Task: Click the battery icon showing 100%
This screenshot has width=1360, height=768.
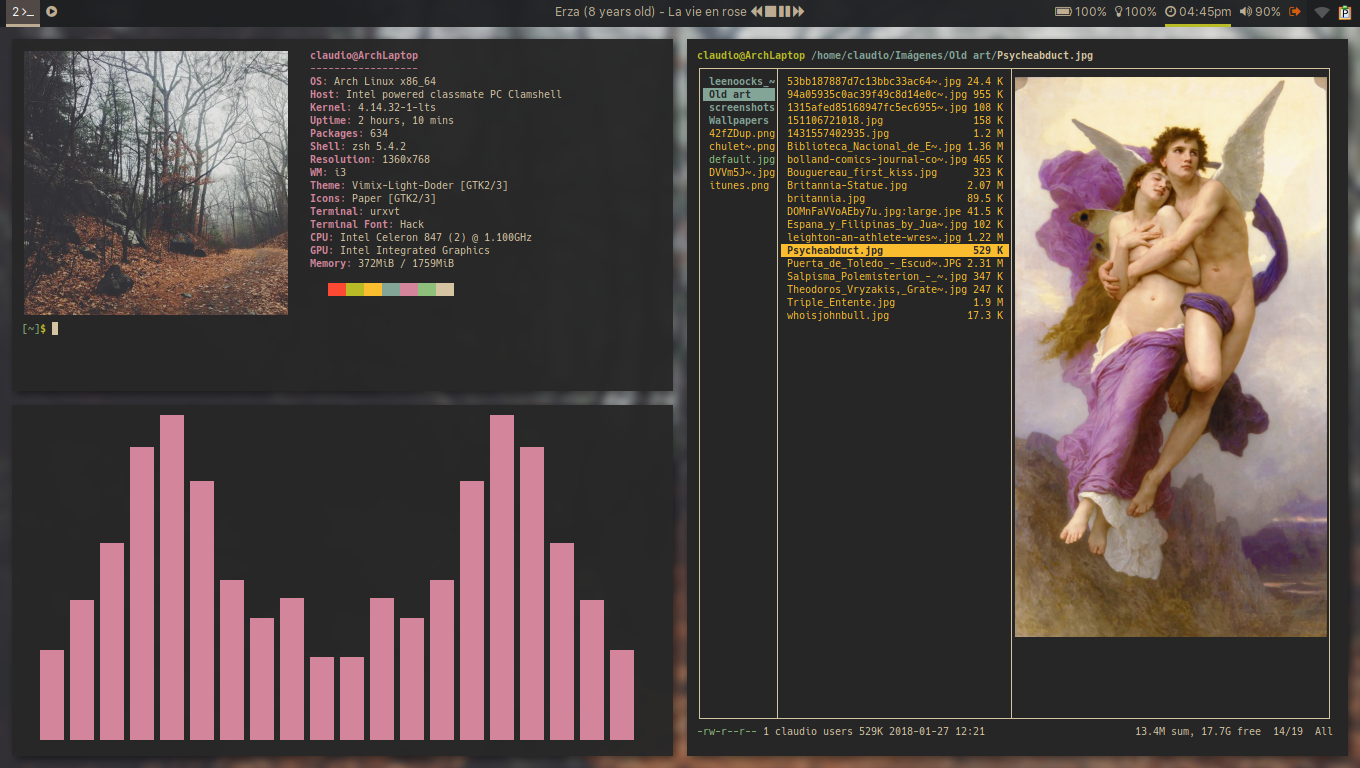Action: pyautogui.click(x=1064, y=12)
